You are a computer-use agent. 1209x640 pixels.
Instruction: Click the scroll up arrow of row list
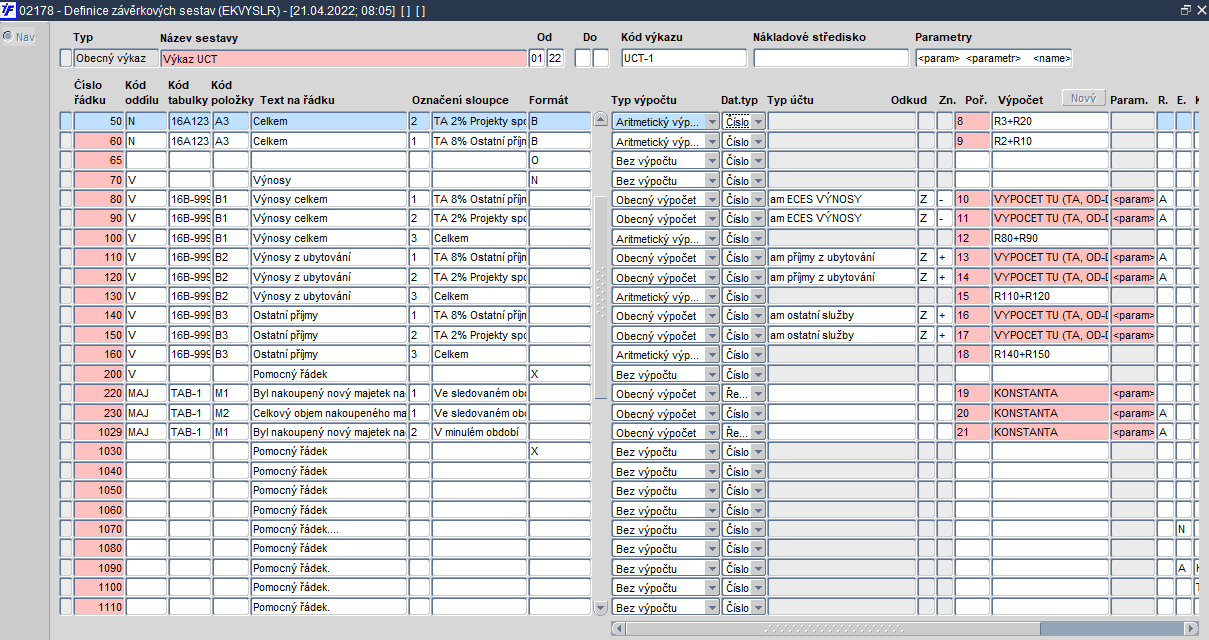pos(600,120)
